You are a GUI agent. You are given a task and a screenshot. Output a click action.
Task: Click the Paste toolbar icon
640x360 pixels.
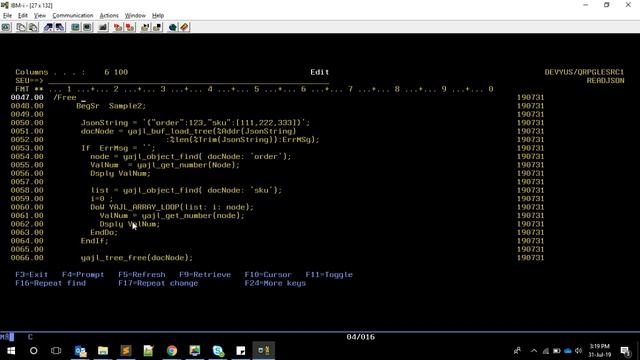[33, 27]
